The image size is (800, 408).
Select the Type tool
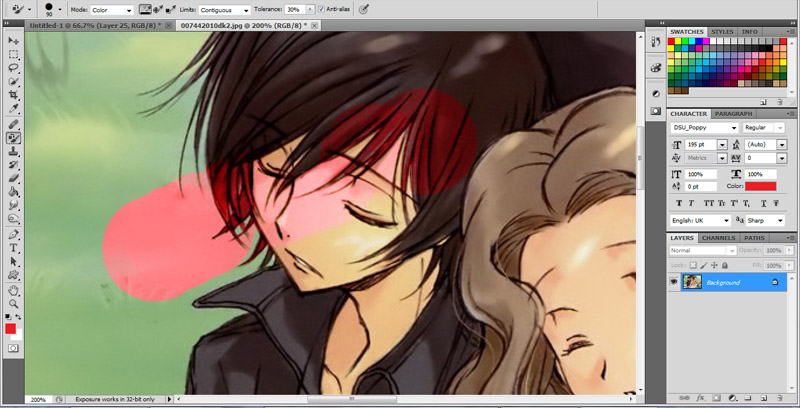pos(13,248)
